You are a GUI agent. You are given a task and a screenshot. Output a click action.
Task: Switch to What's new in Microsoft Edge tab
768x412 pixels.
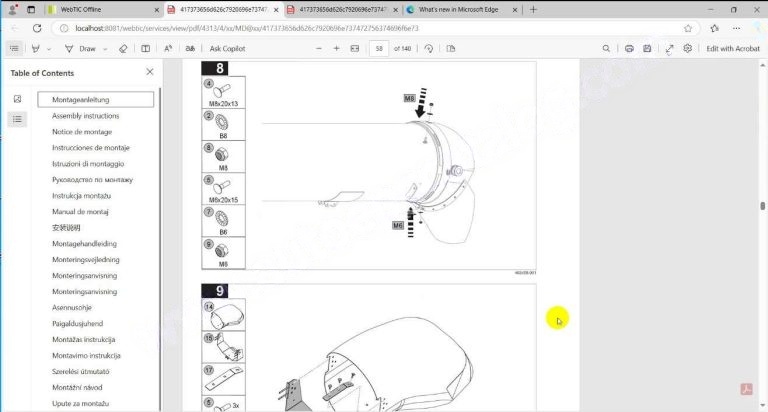click(x=455, y=9)
